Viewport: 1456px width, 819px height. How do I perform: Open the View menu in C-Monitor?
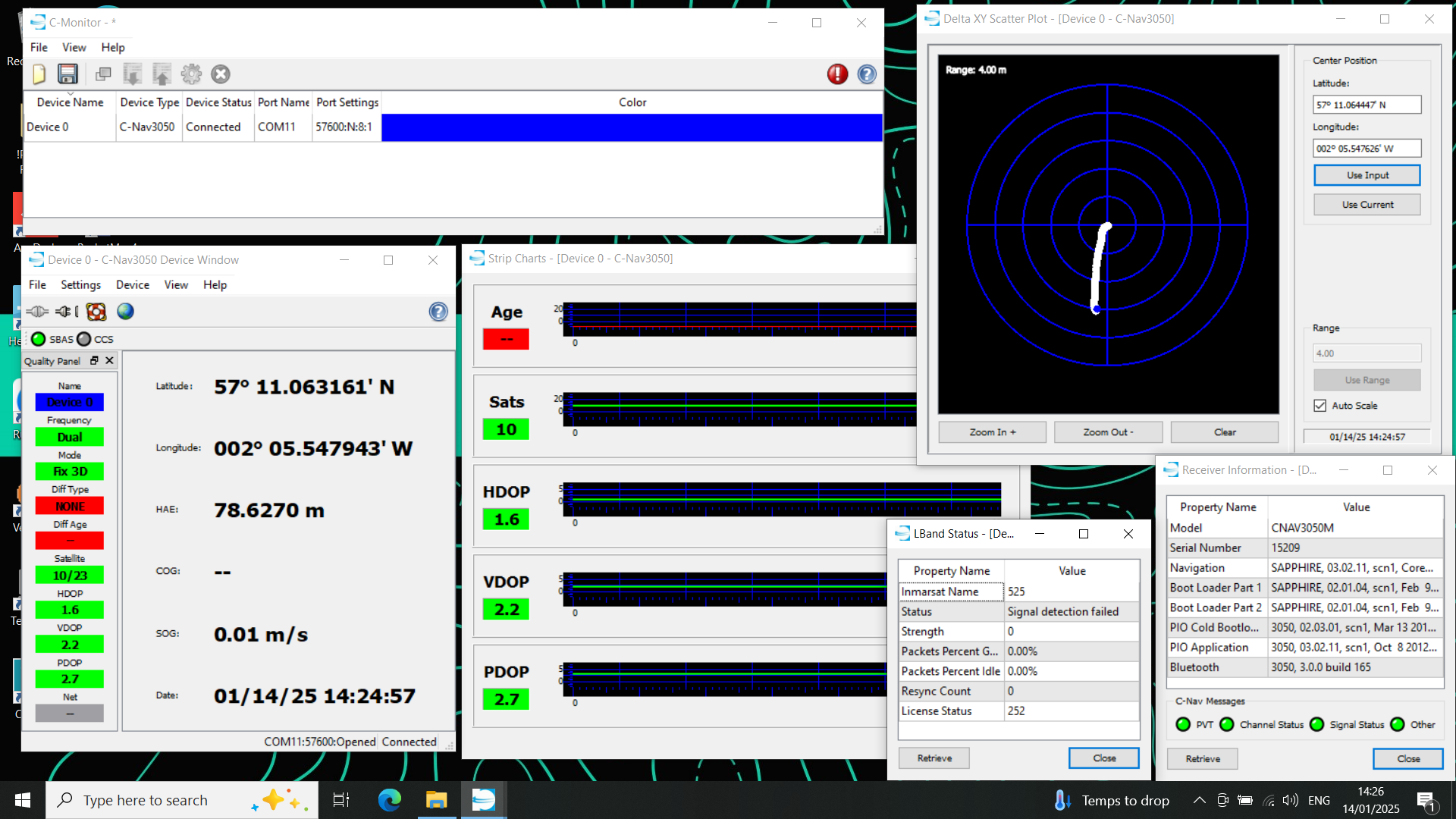(74, 47)
